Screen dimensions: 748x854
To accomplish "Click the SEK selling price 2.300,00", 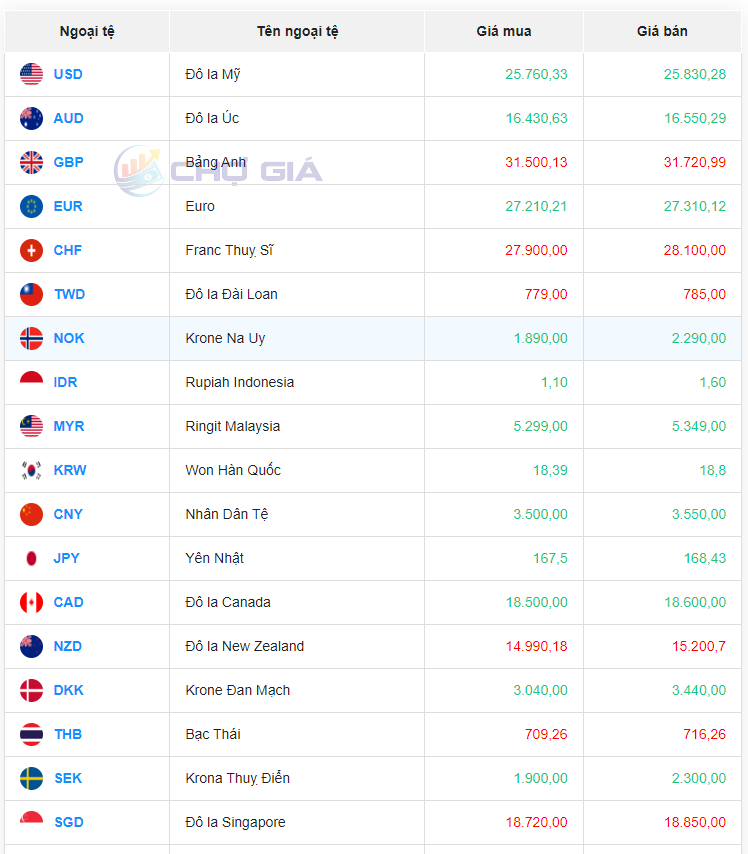I will tap(698, 778).
